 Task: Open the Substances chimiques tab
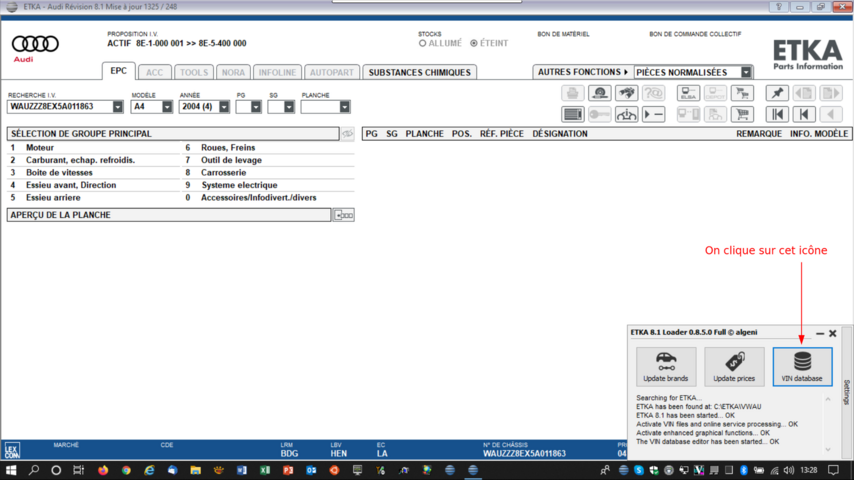tap(419, 72)
